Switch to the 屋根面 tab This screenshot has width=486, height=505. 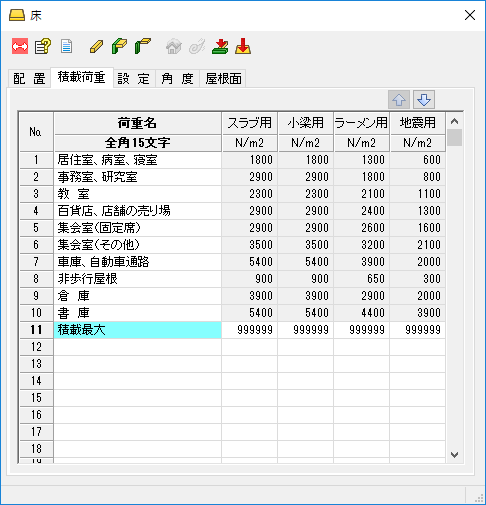pyautogui.click(x=223, y=79)
